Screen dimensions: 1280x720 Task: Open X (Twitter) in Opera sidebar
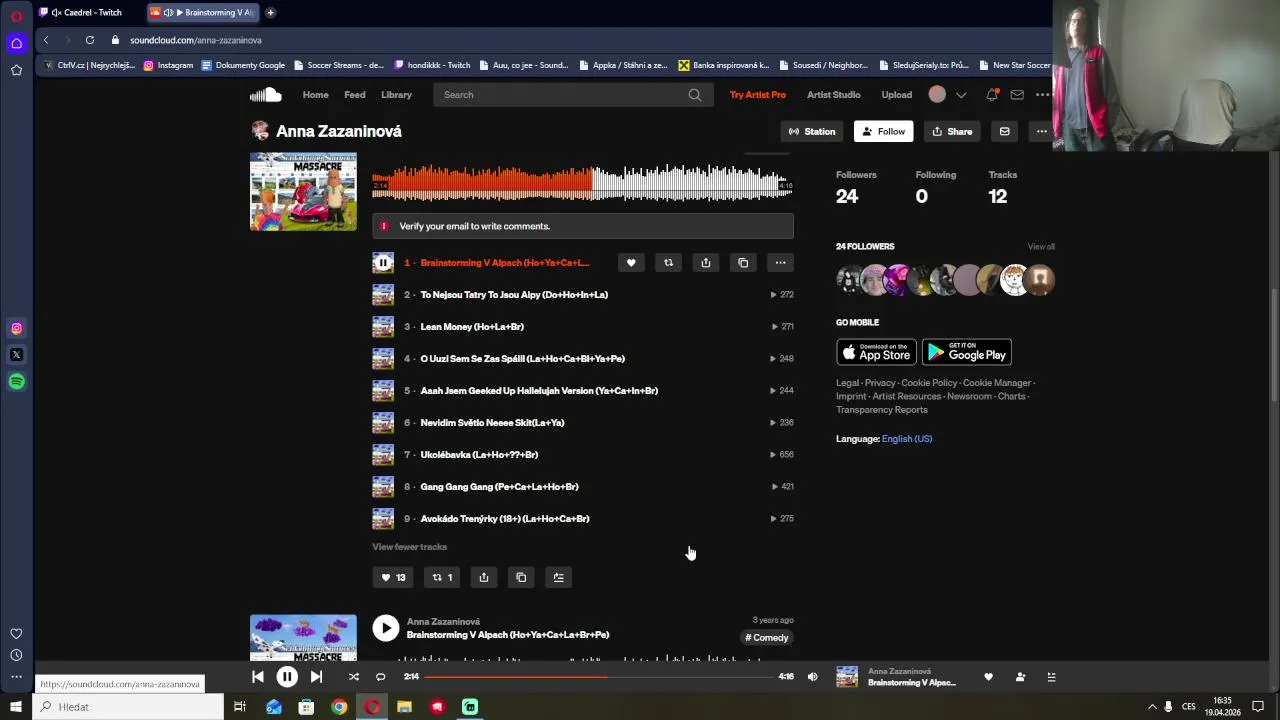point(16,355)
